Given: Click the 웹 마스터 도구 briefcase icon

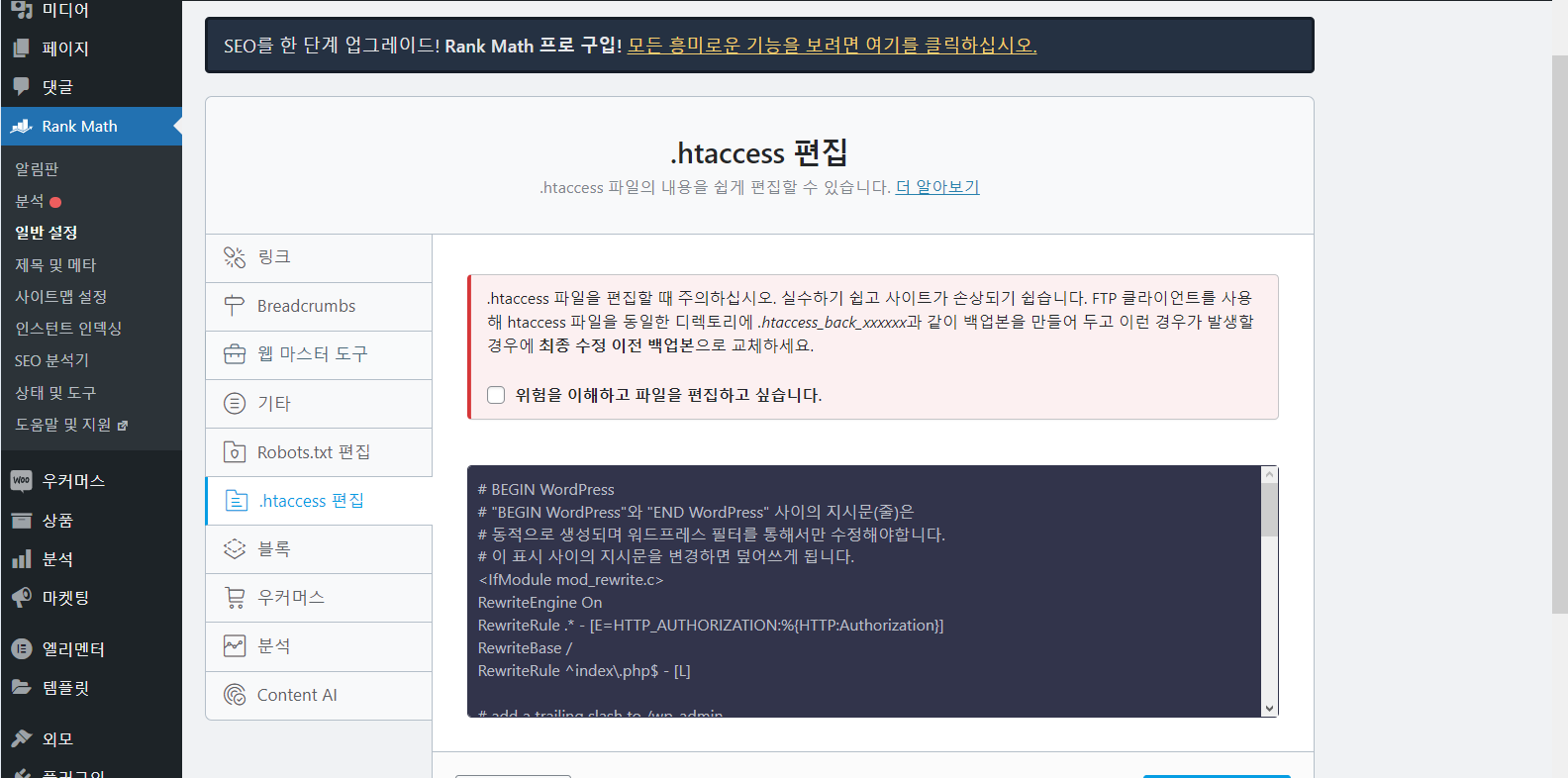Looking at the screenshot, I should (235, 354).
